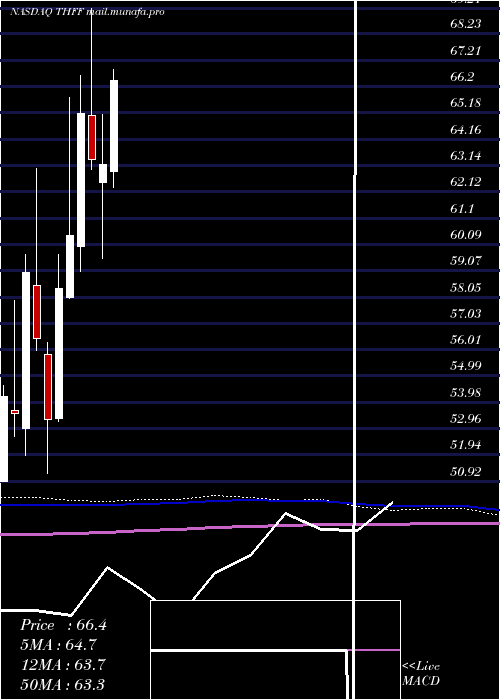Image resolution: width=500 pixels, height=700 pixels.
Task: Click the 60.09 price axis label
Action: (x=466, y=234)
